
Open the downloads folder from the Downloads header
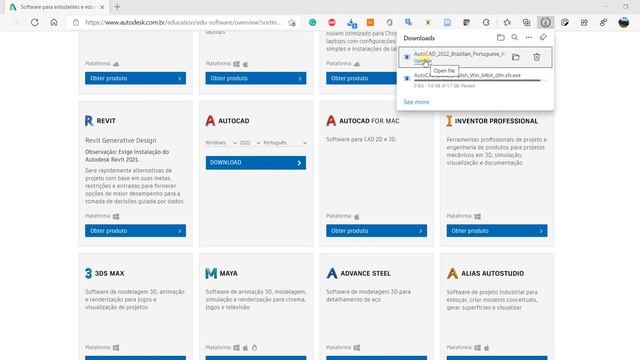500,38
